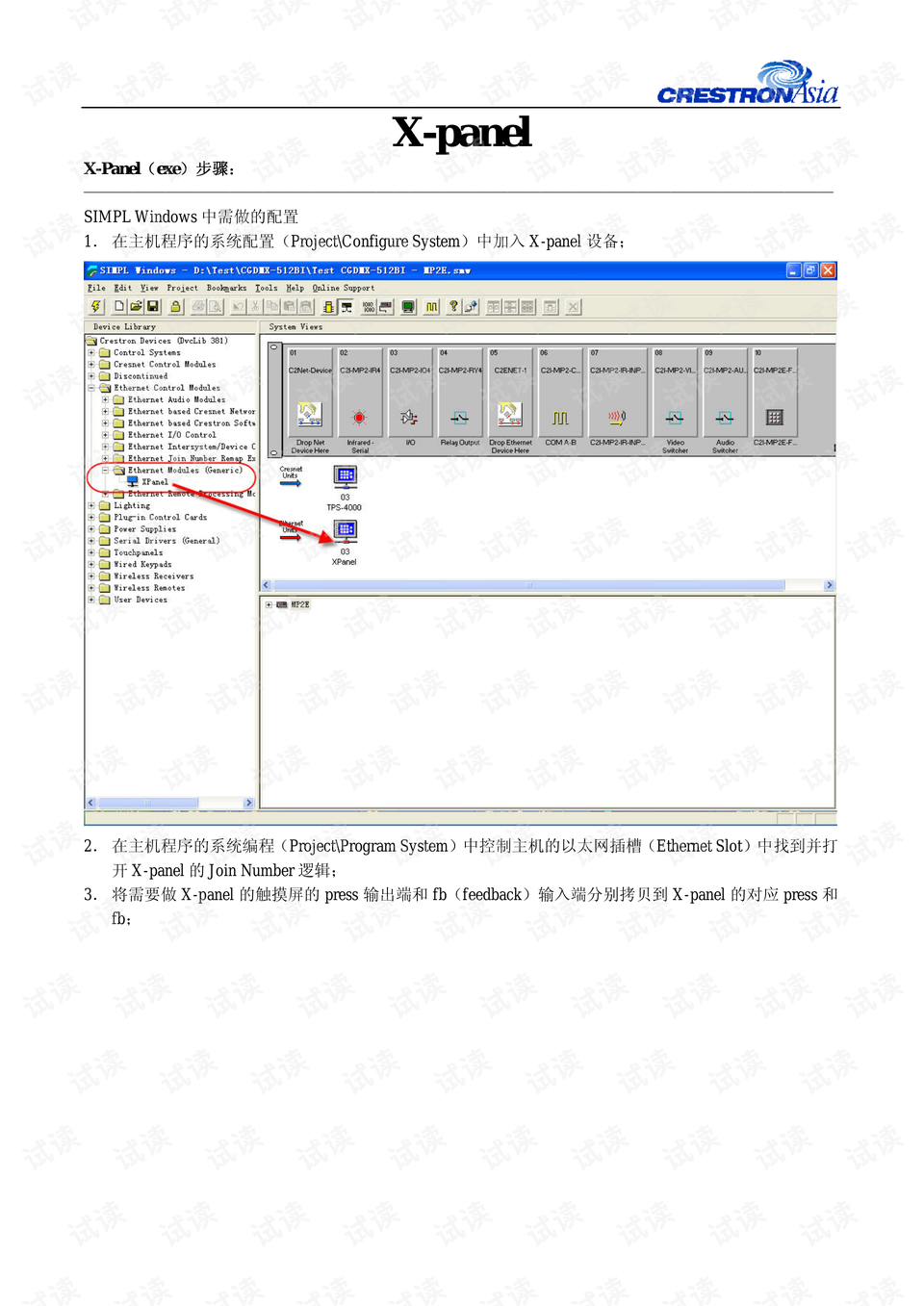Click the Save toolbar icon
The image size is (924, 1306).
pyautogui.click(x=153, y=306)
